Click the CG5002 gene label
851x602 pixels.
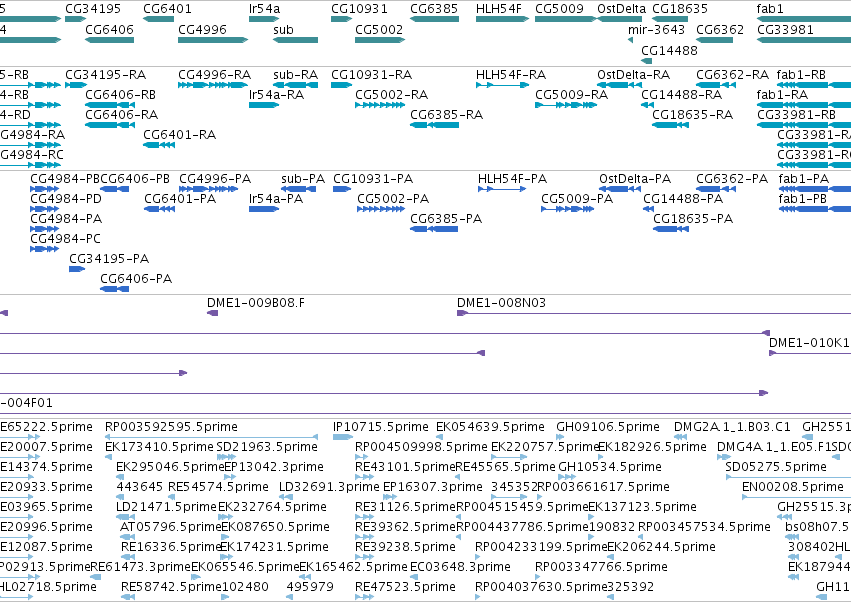(379, 29)
